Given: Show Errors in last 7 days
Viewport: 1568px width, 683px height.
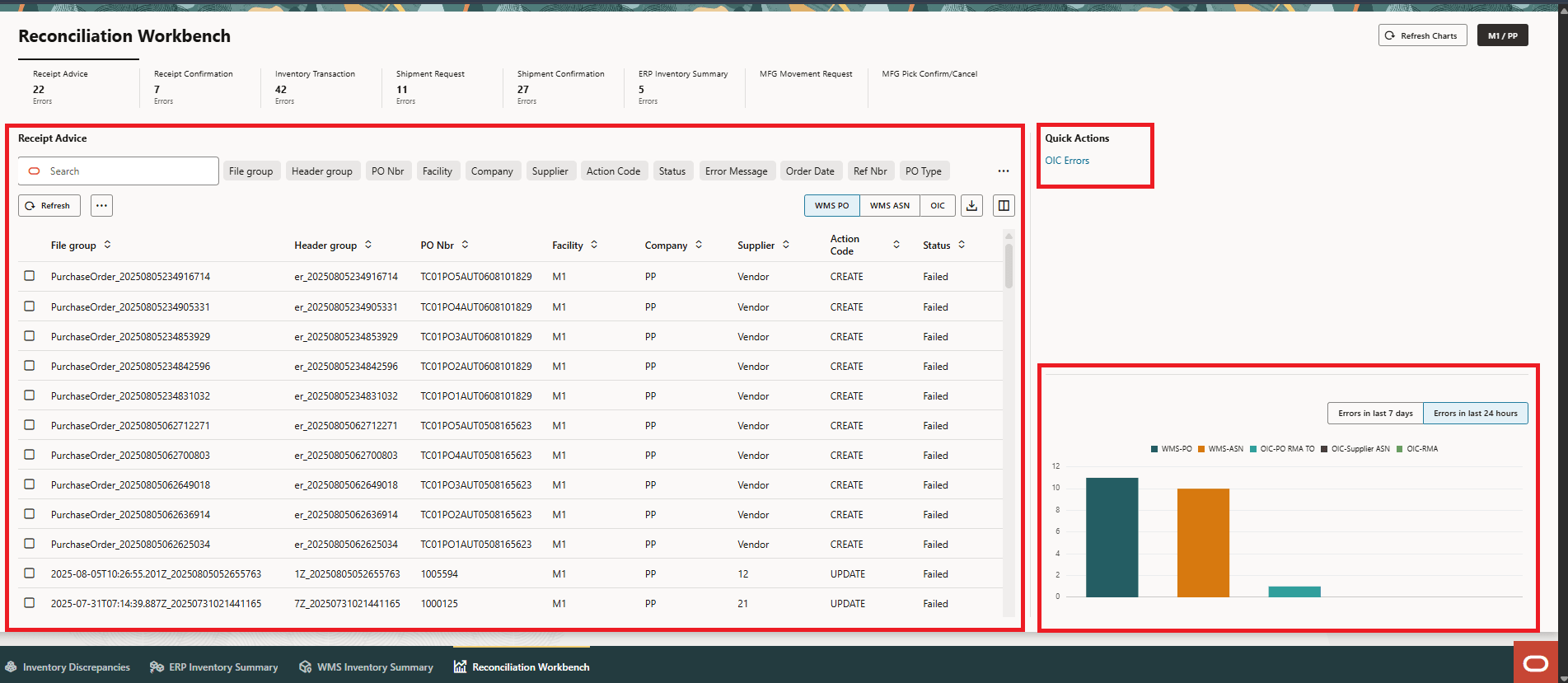Looking at the screenshot, I should click(x=1375, y=414).
